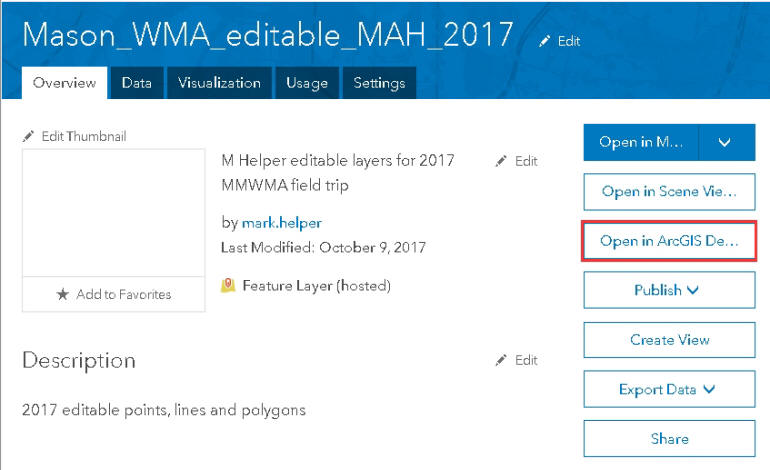Open the Visualization tab
Image resolution: width=770 pixels, height=470 pixels.
[x=219, y=83]
